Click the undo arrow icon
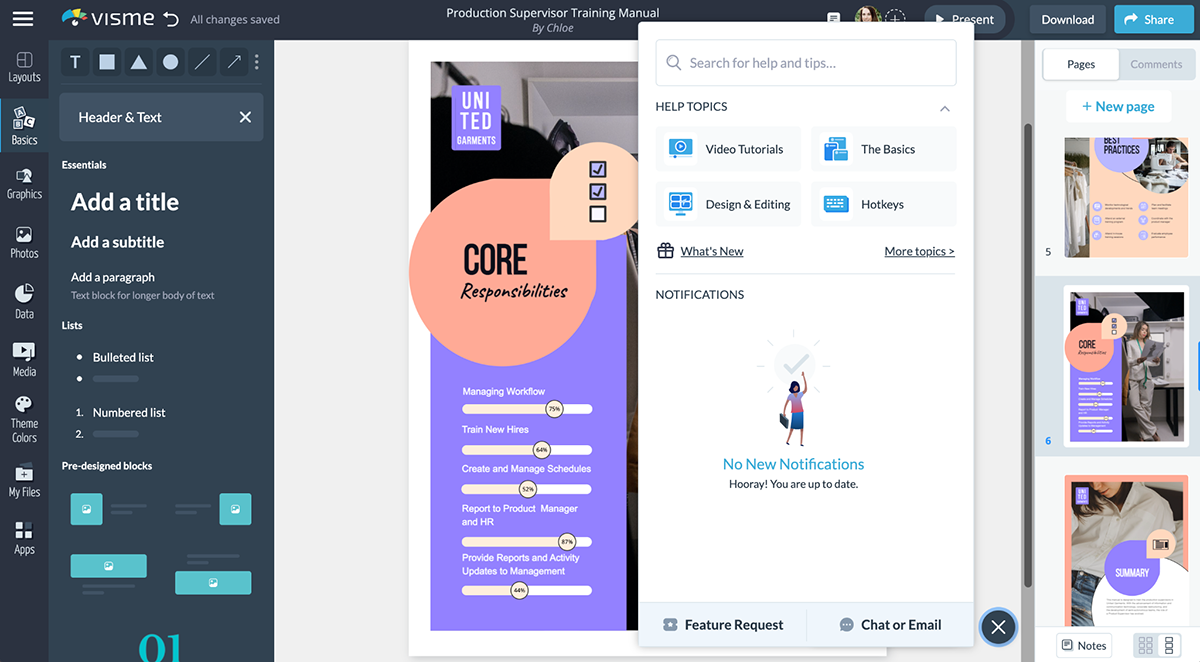Viewport: 1200px width, 662px height. [x=171, y=19]
